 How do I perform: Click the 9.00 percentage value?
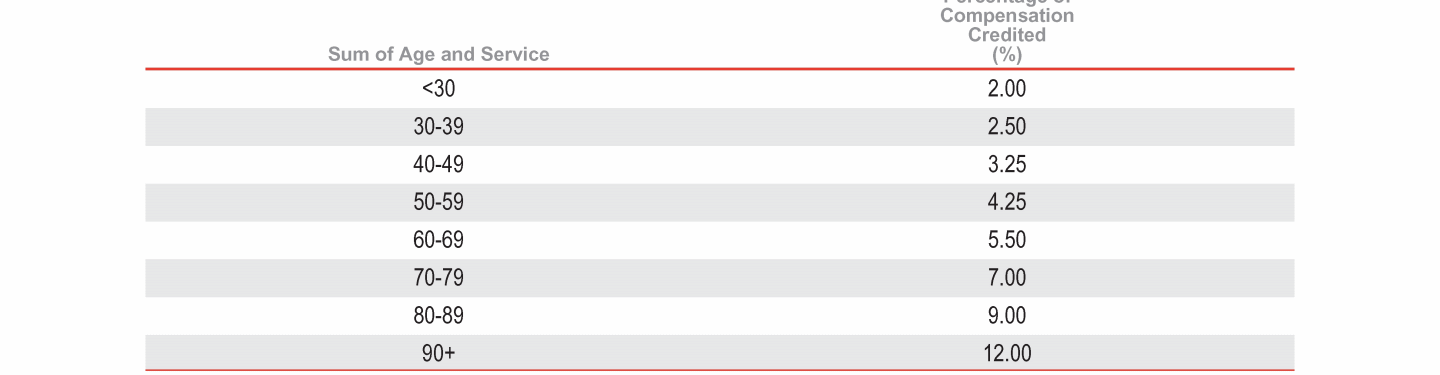(x=1007, y=316)
